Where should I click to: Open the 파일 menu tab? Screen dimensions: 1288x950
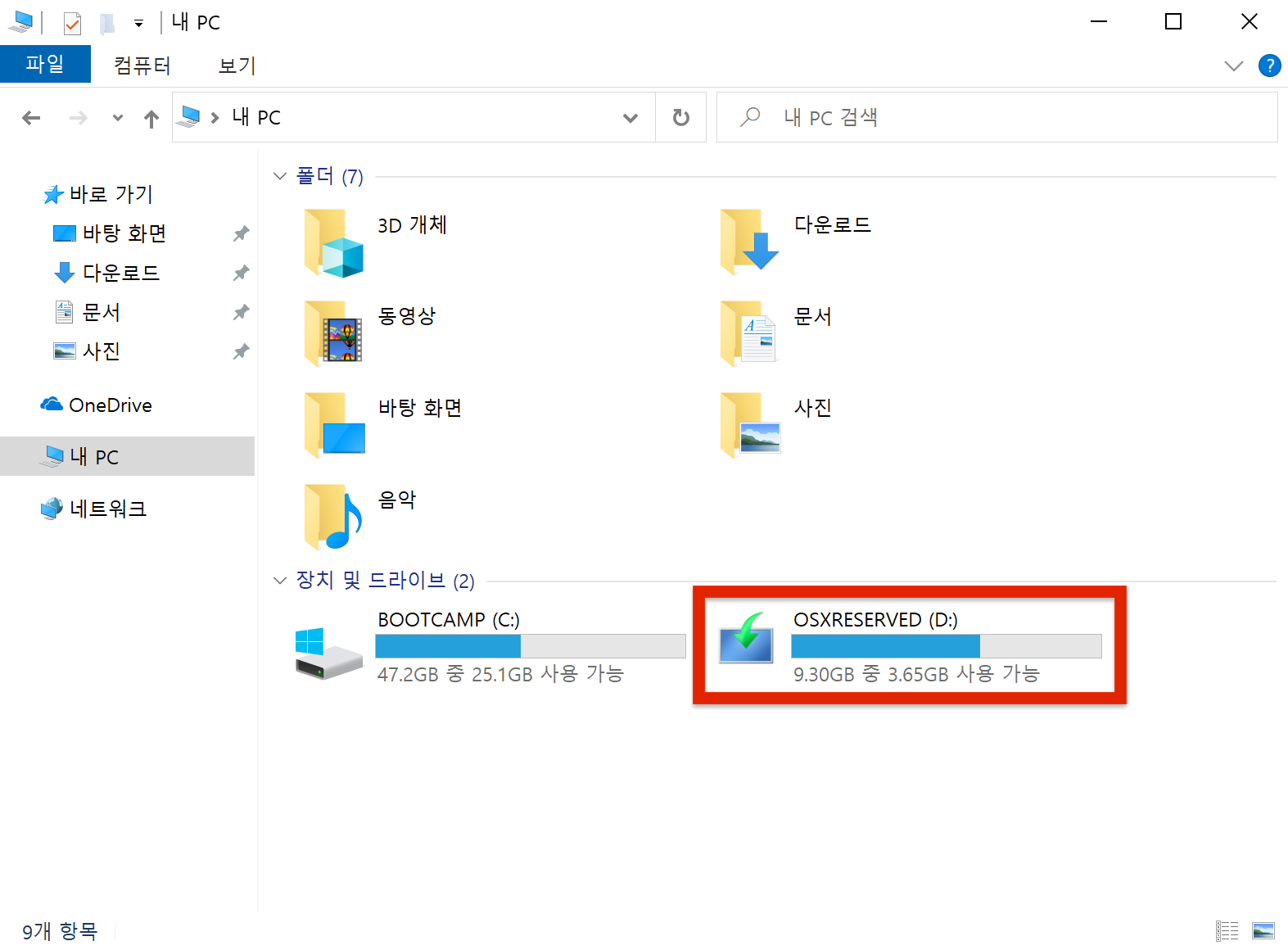[x=45, y=65]
